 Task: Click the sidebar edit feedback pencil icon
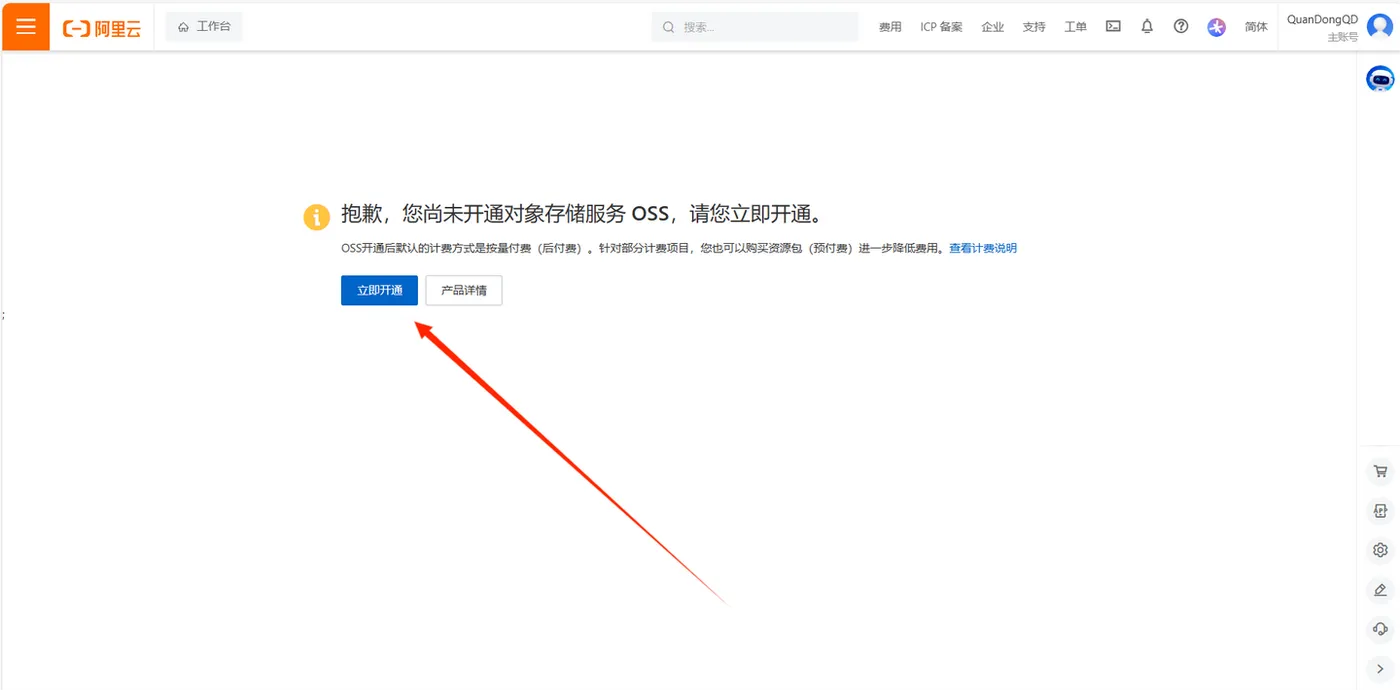coord(1380,590)
